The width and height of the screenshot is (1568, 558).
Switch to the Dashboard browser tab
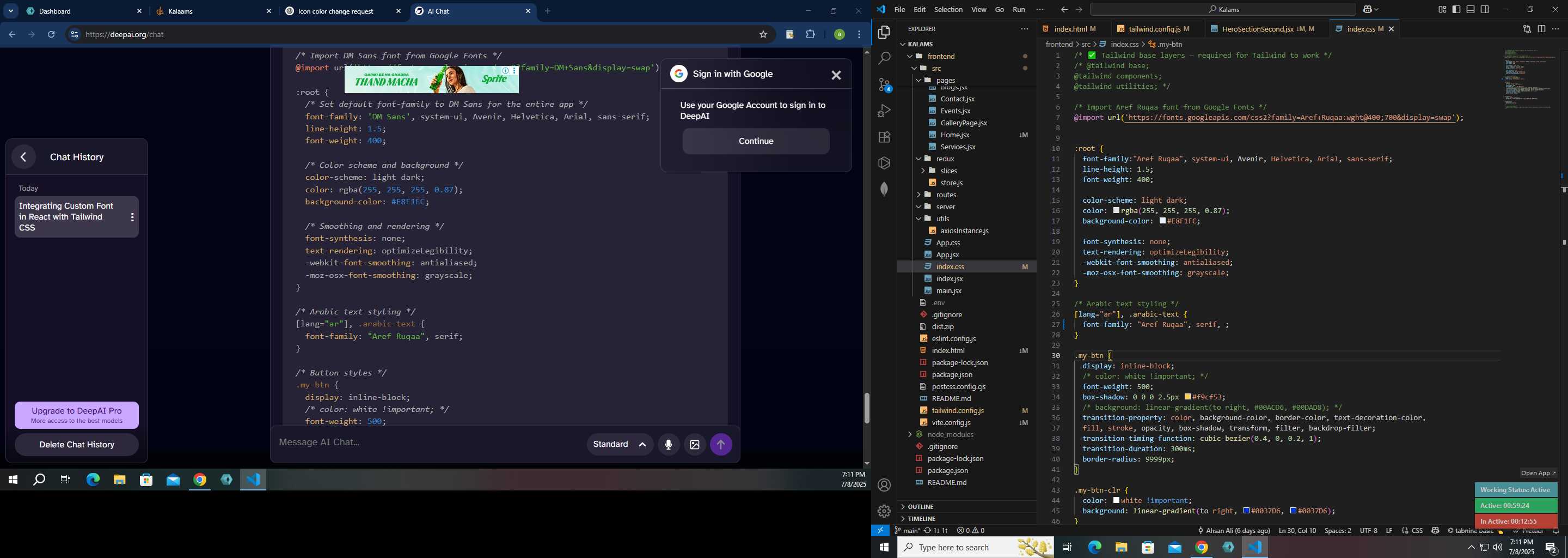click(83, 11)
